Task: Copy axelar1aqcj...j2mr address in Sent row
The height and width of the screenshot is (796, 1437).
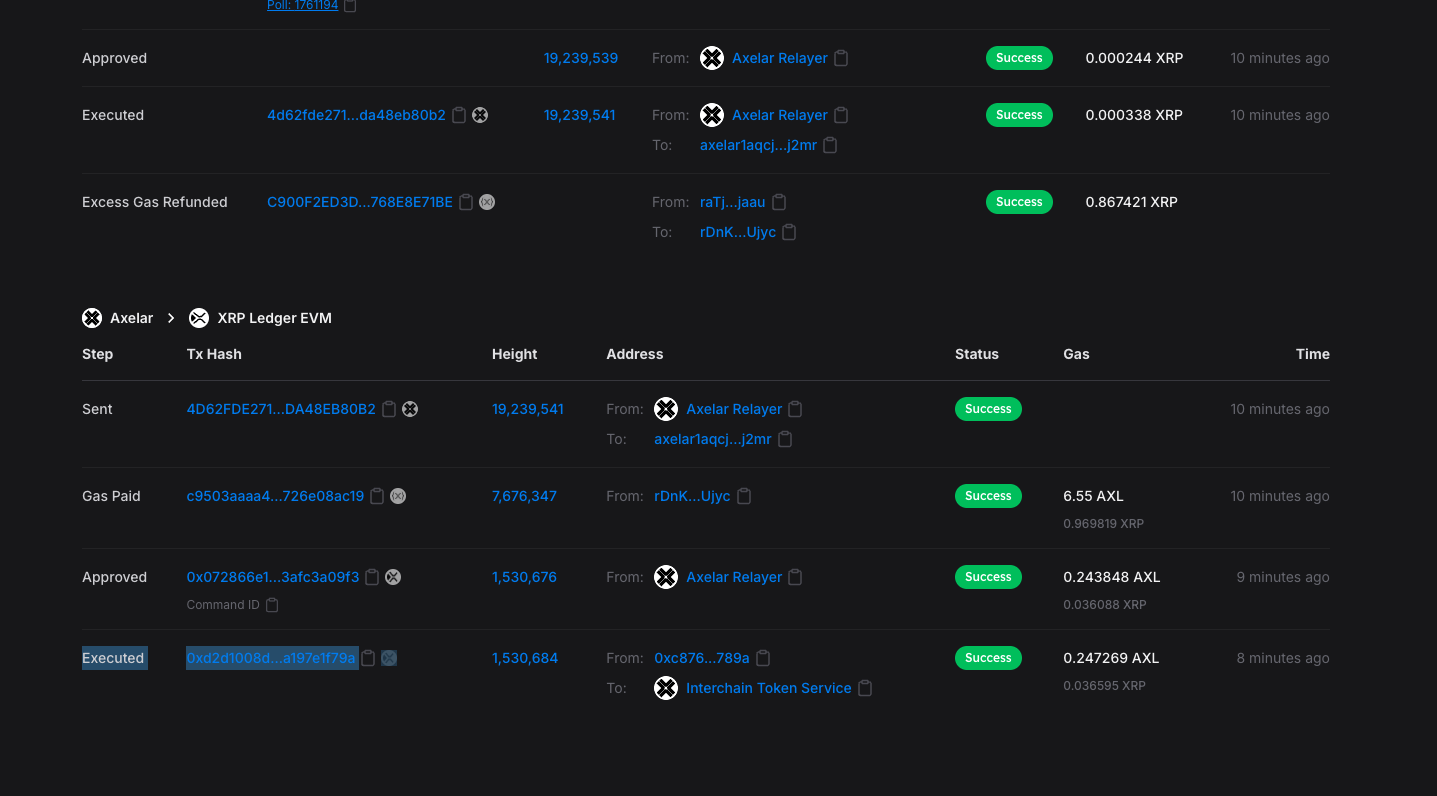Action: (785, 439)
